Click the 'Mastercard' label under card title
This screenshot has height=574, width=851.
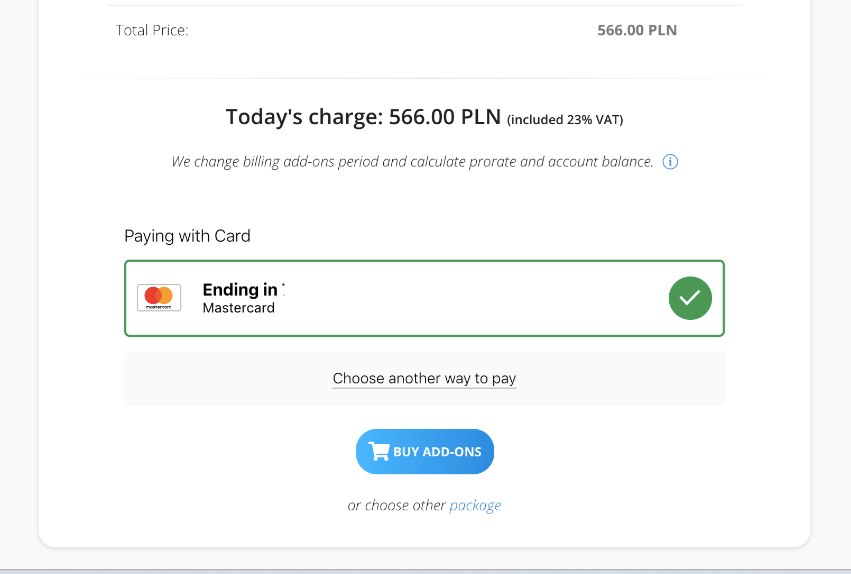click(238, 308)
